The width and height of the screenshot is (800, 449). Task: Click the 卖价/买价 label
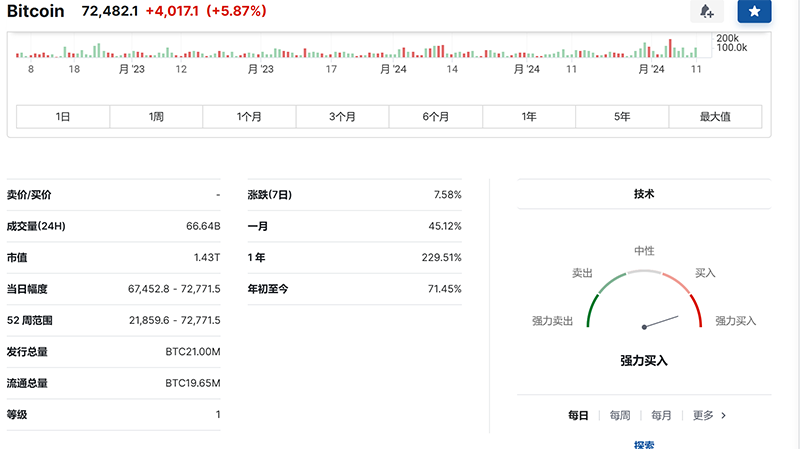pyautogui.click(x=29, y=195)
